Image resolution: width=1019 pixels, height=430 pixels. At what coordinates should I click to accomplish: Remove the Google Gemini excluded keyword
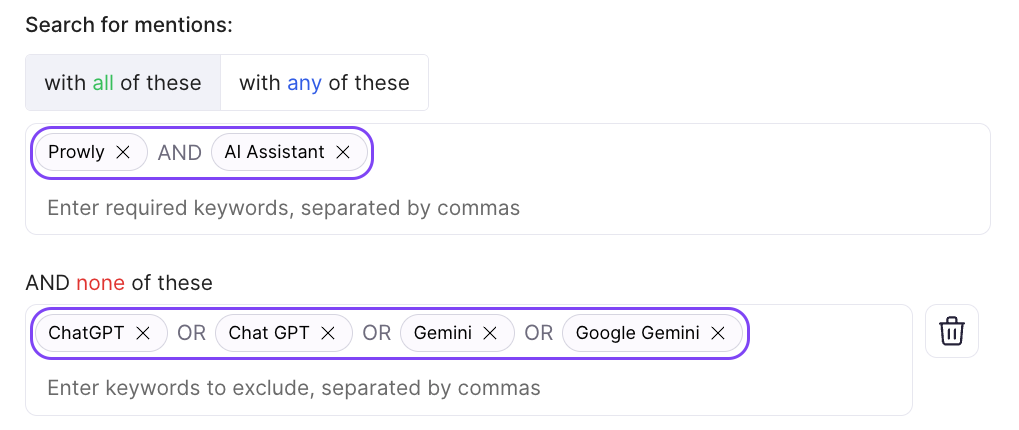(718, 333)
